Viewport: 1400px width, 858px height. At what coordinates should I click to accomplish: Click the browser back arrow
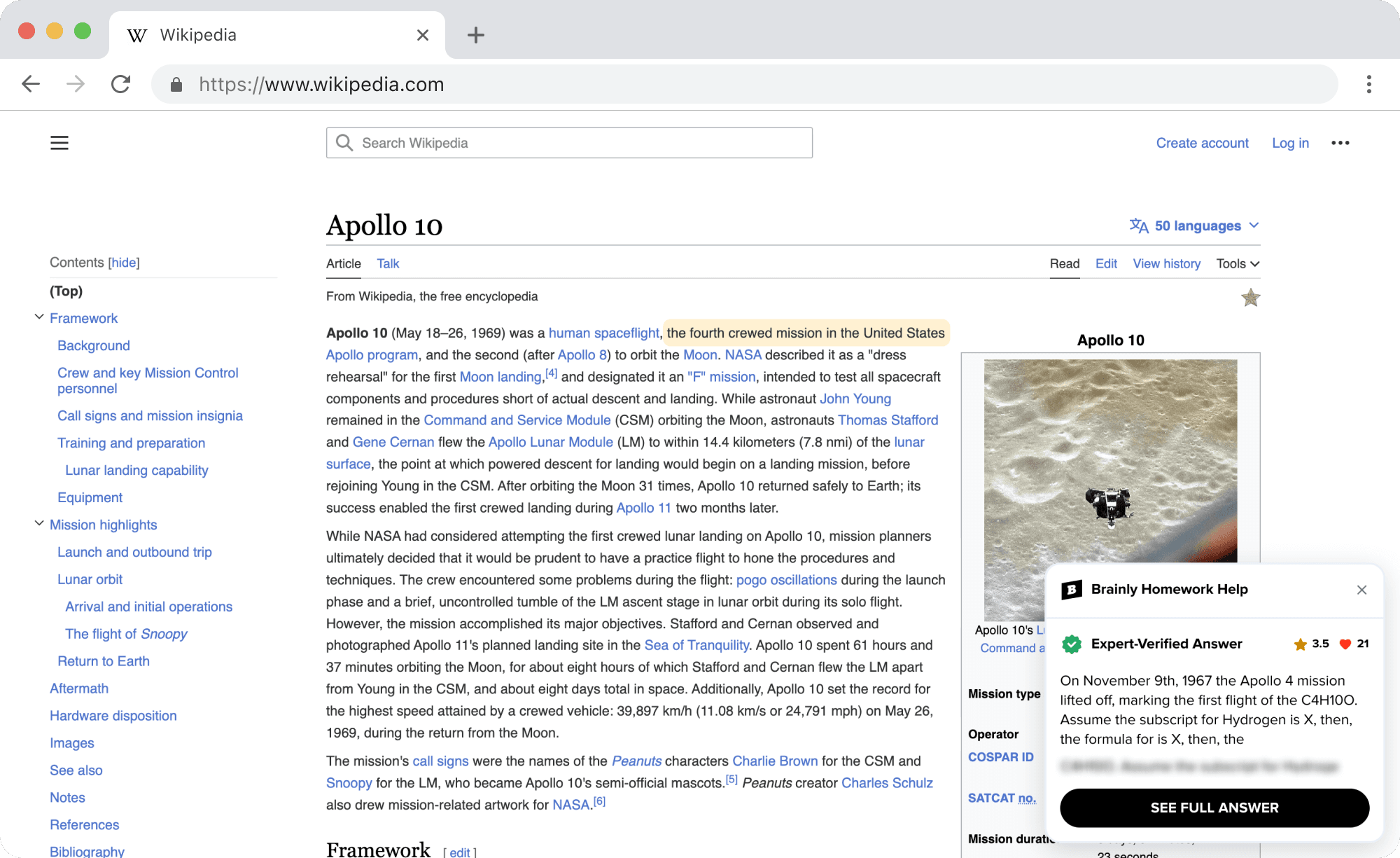pyautogui.click(x=31, y=84)
